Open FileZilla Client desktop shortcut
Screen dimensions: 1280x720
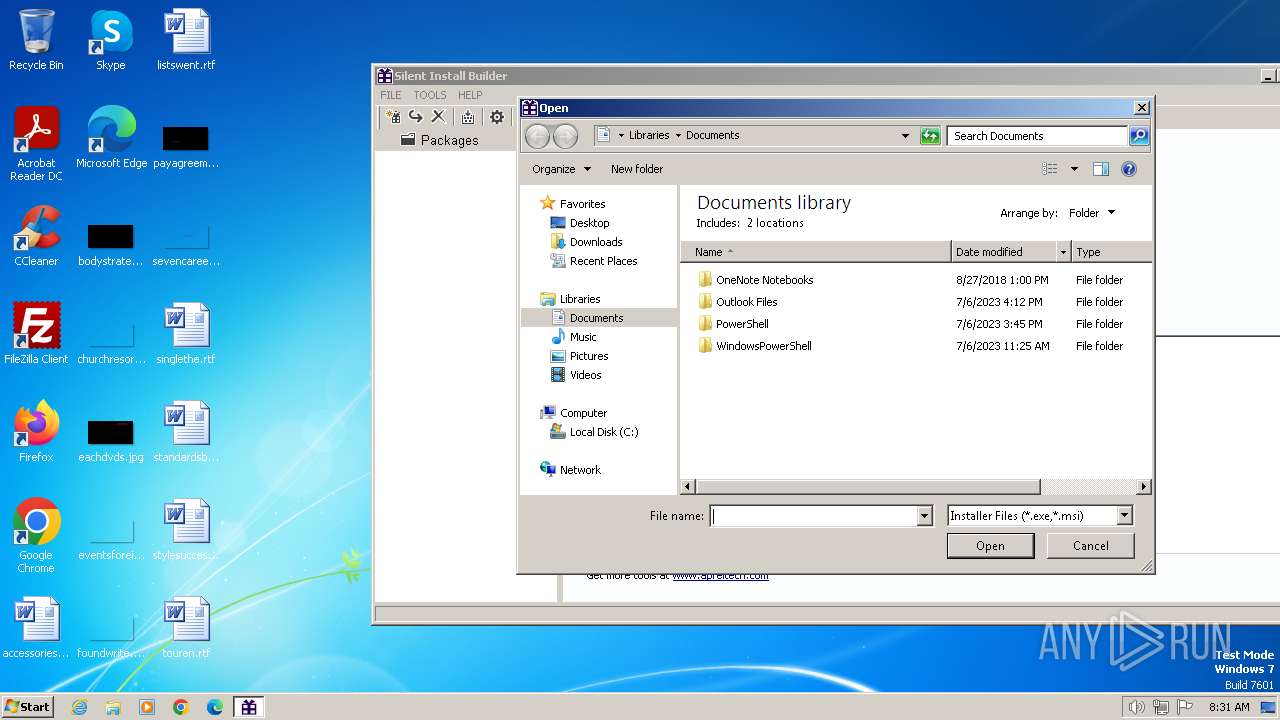tap(36, 334)
